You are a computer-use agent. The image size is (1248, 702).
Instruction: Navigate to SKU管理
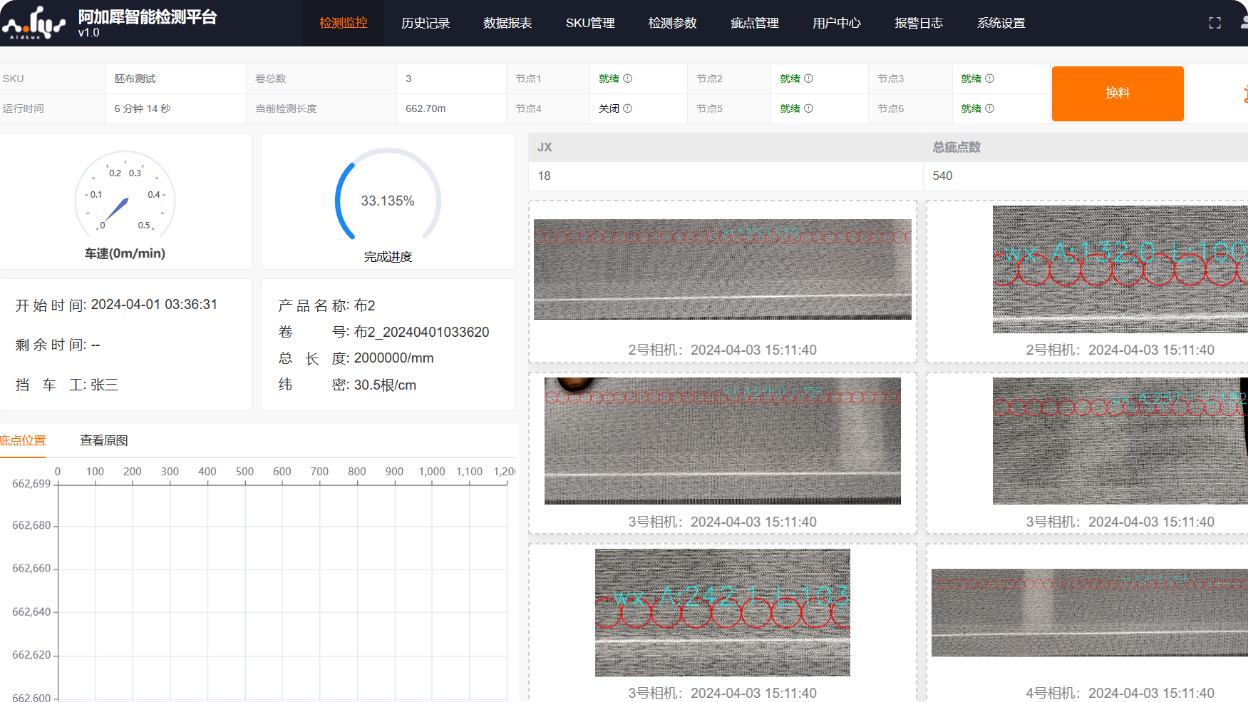(x=590, y=23)
